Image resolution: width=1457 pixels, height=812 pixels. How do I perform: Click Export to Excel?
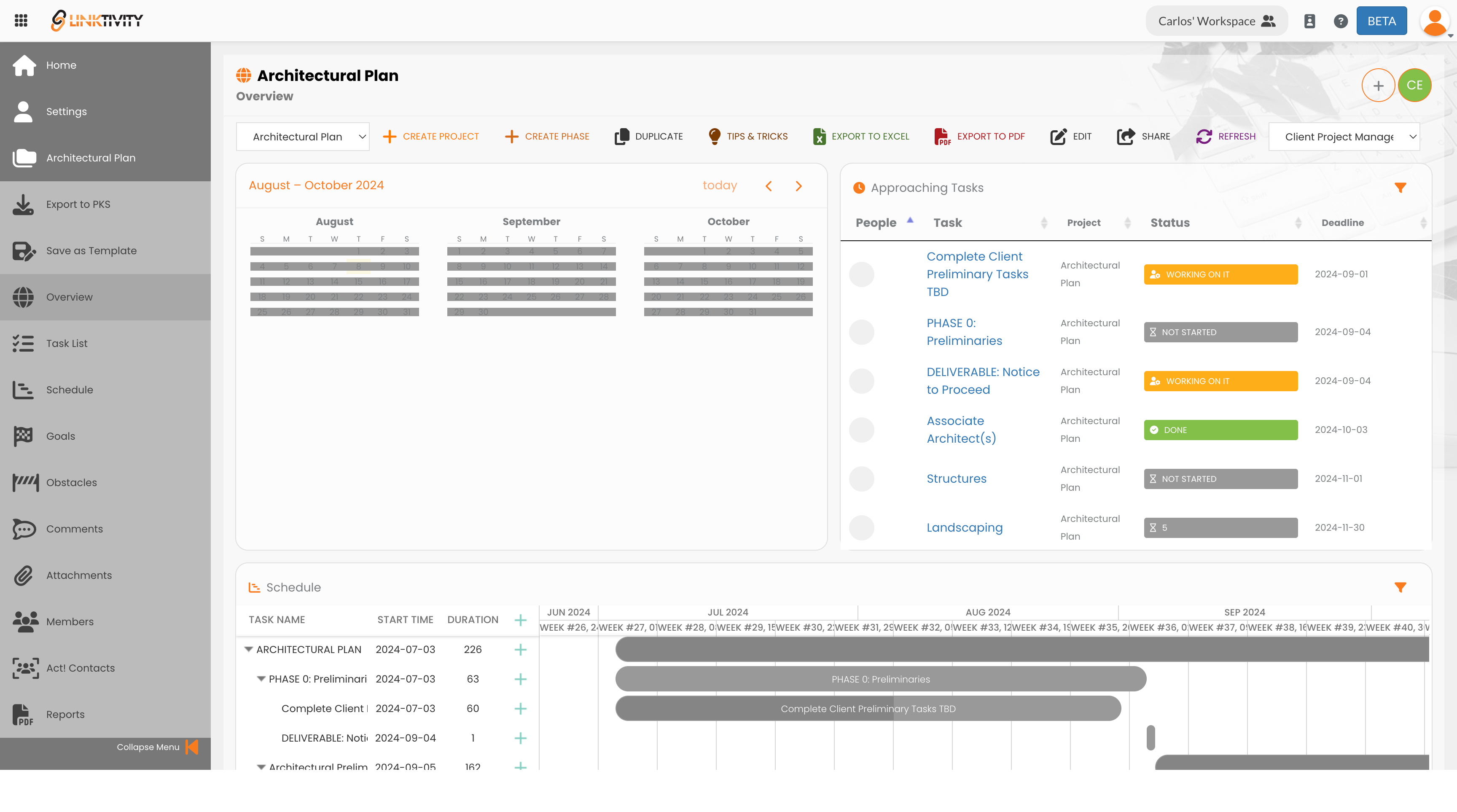[x=861, y=136]
